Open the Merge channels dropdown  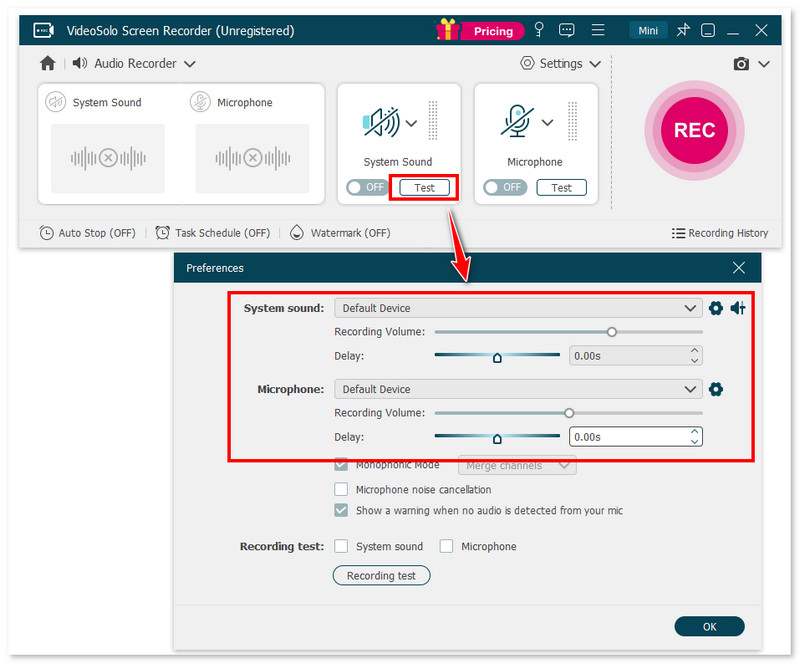coord(517,465)
